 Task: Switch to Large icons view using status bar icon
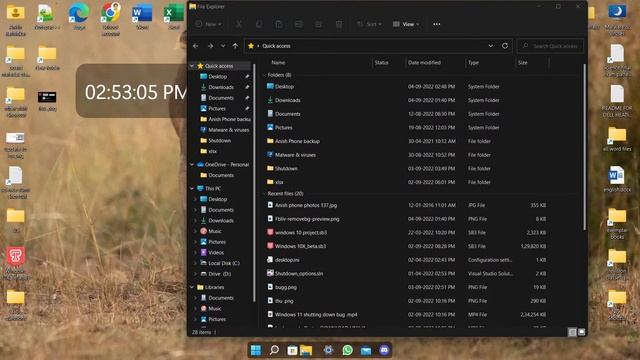[582, 332]
